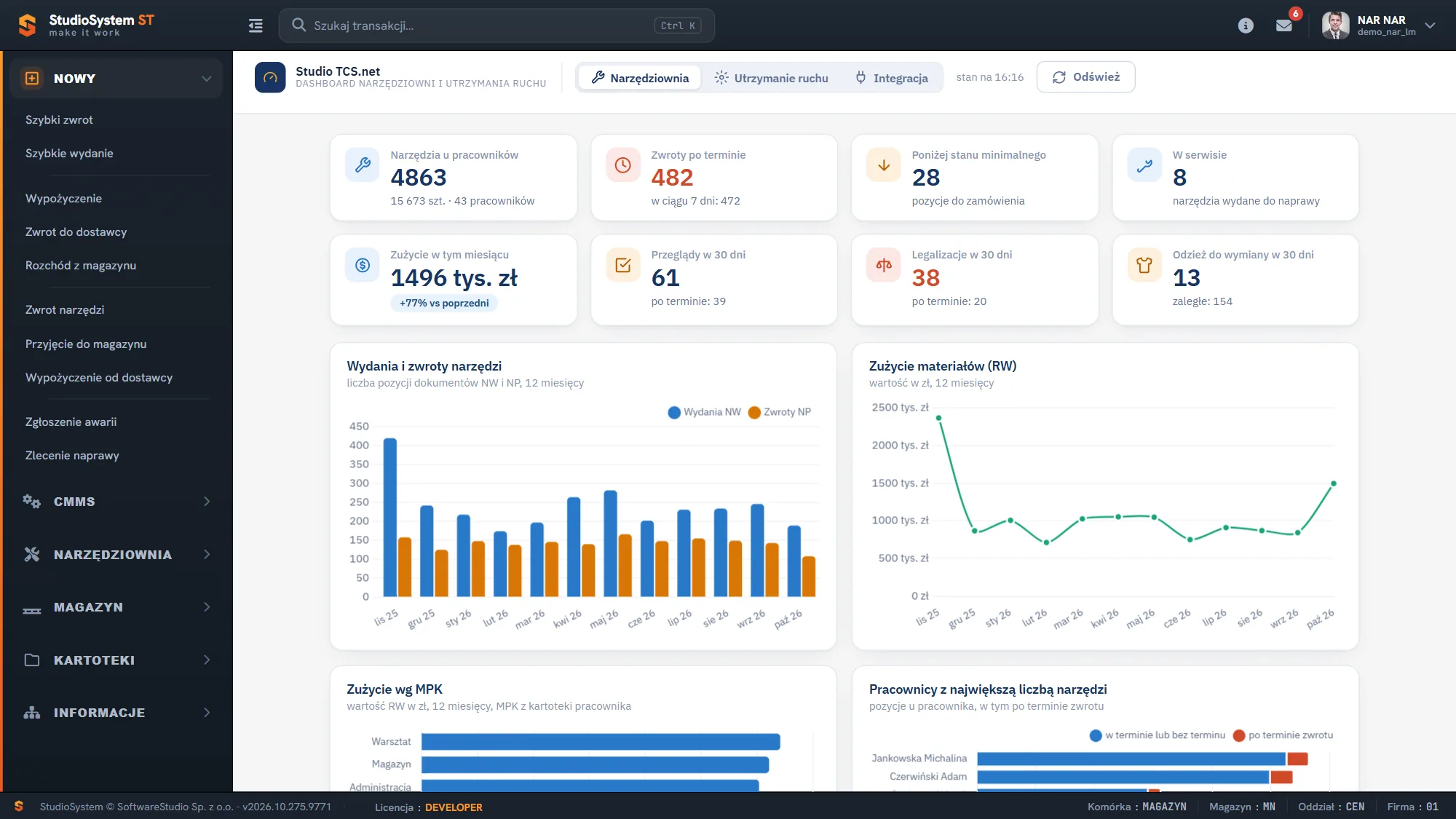The image size is (1456, 819).
Task: Click the Narzędziownia crossed tools icon in sidebar
Action: pyautogui.click(x=31, y=554)
